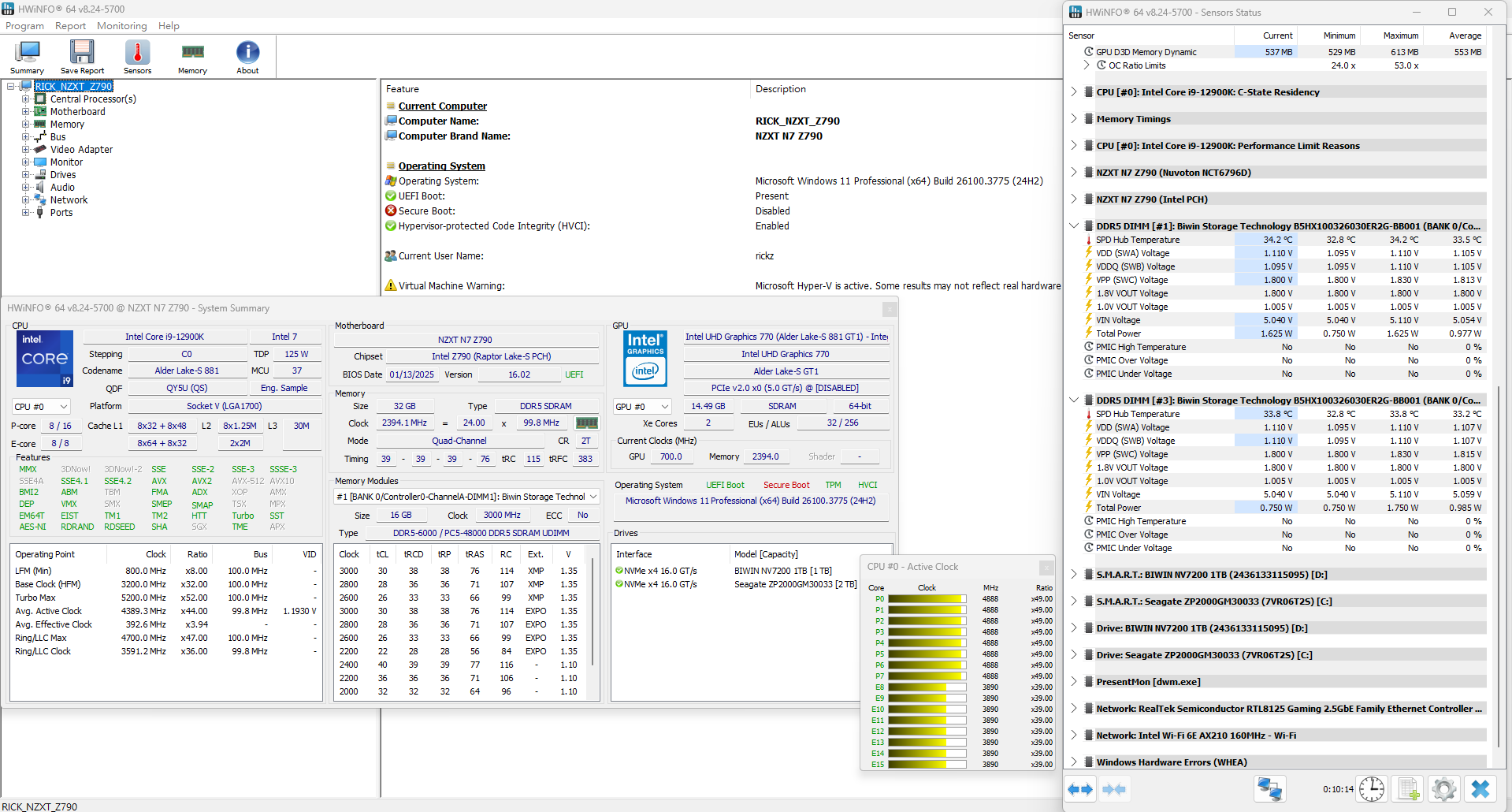Open the CPU #0 selector dropdown
The height and width of the screenshot is (812, 1512).
(x=41, y=407)
